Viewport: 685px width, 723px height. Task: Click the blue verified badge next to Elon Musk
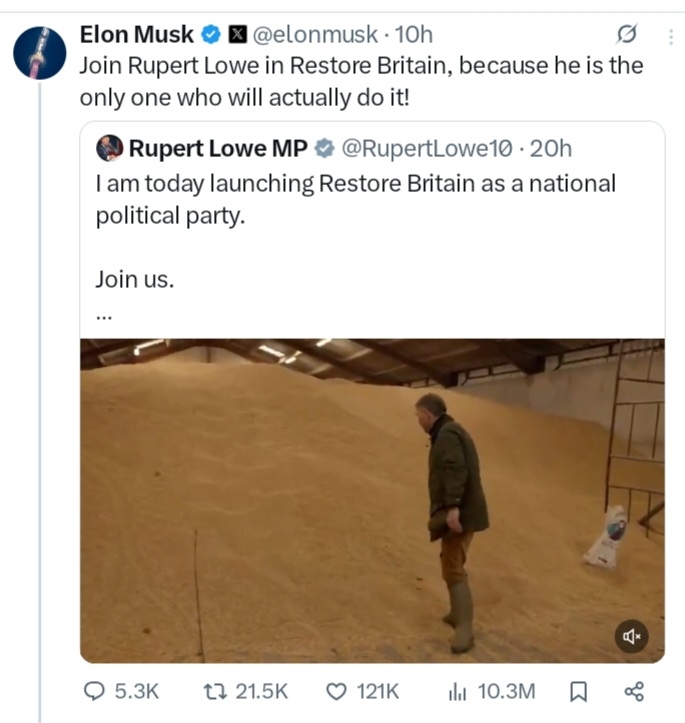[x=211, y=36]
